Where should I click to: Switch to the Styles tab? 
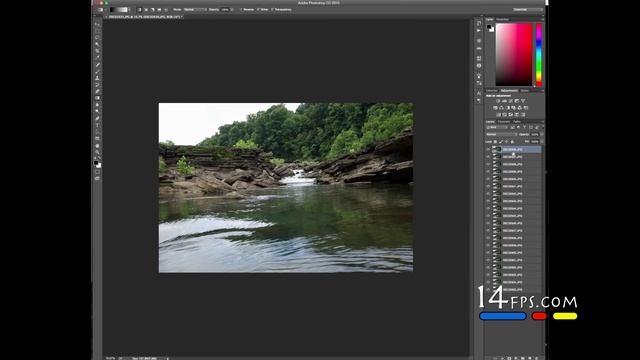tap(524, 91)
